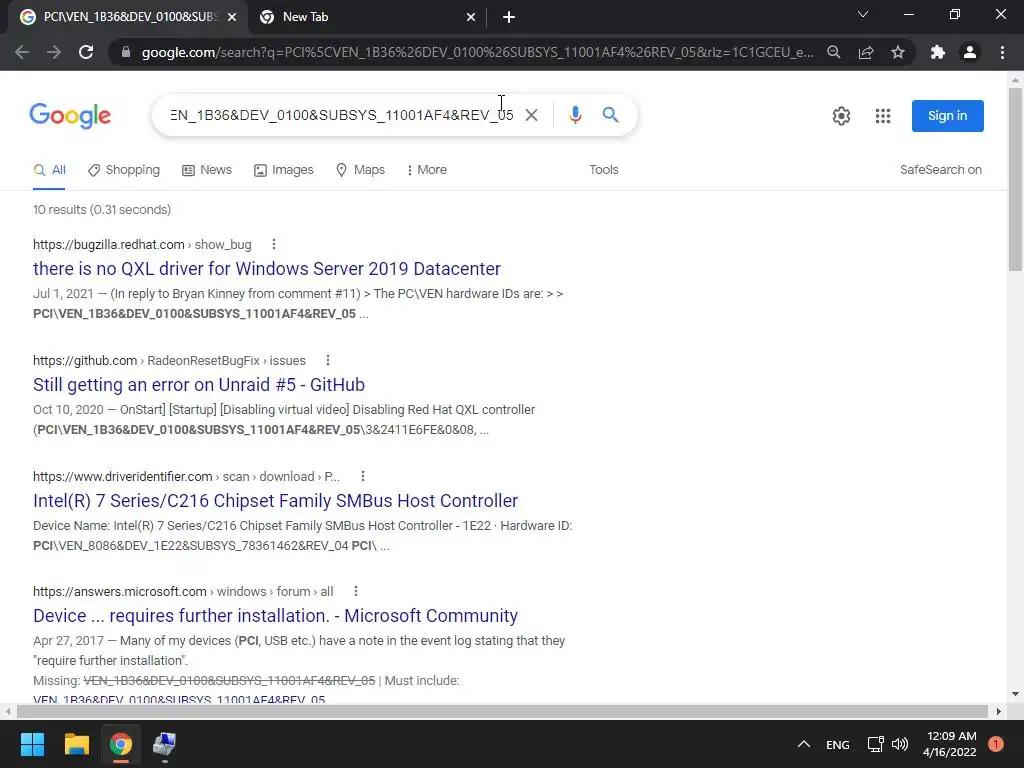Viewport: 1024px width, 768px height.
Task: Submit search with magnifier icon
Action: (611, 115)
